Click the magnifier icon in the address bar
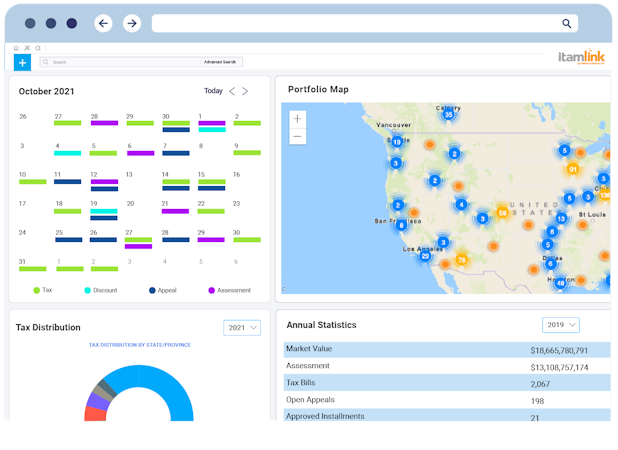The width and height of the screenshot is (618, 450). [x=566, y=23]
